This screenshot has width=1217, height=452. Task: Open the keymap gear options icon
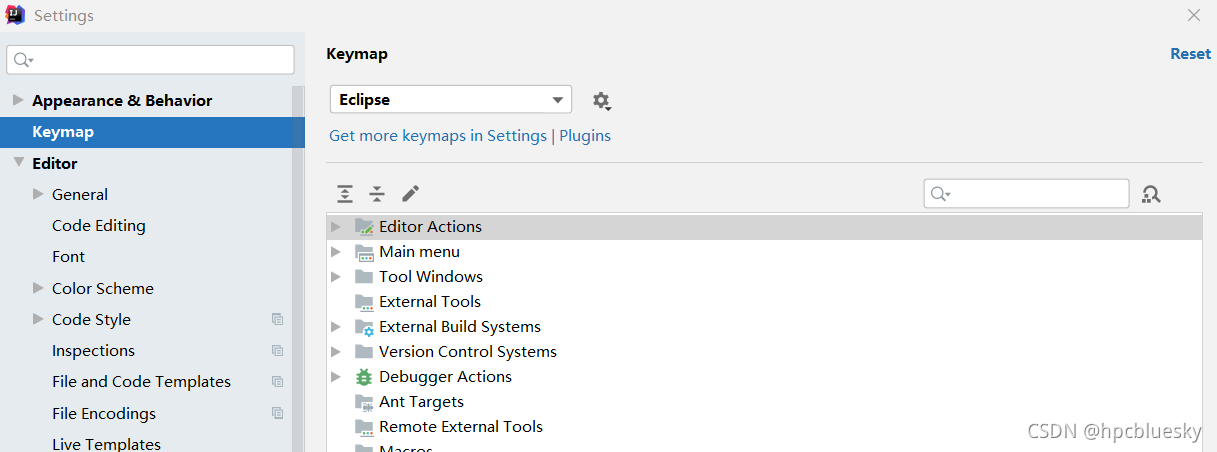click(601, 100)
